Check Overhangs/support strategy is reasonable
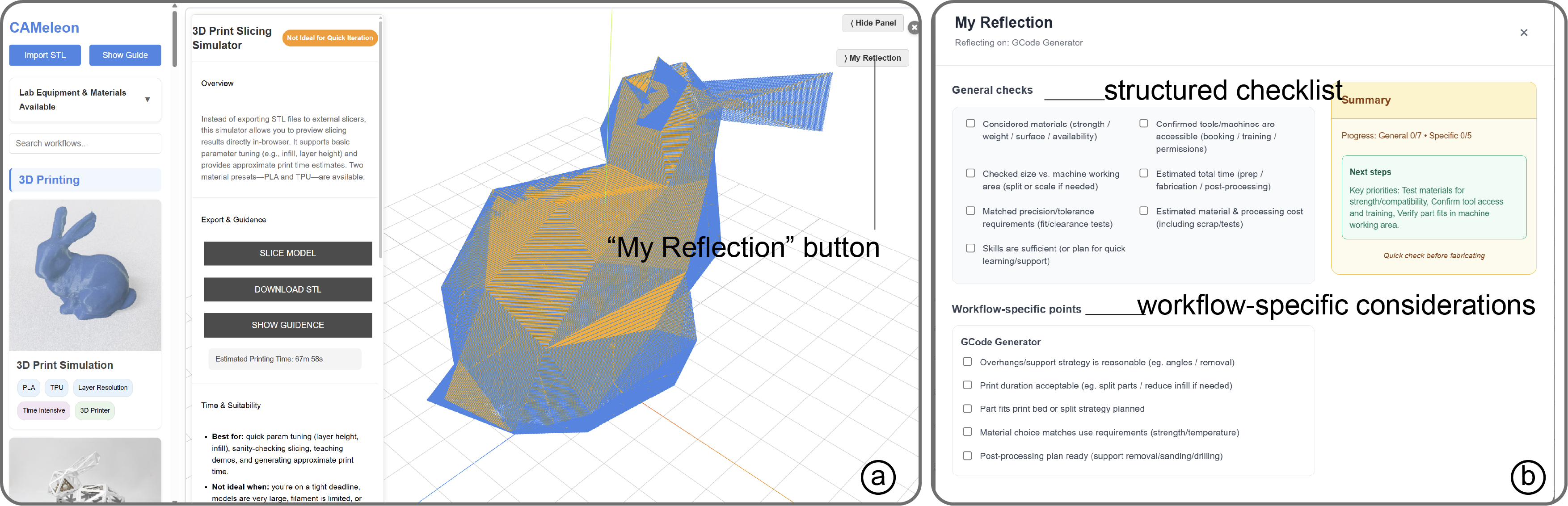This screenshot has height=506, width=1568. pyautogui.click(x=967, y=362)
